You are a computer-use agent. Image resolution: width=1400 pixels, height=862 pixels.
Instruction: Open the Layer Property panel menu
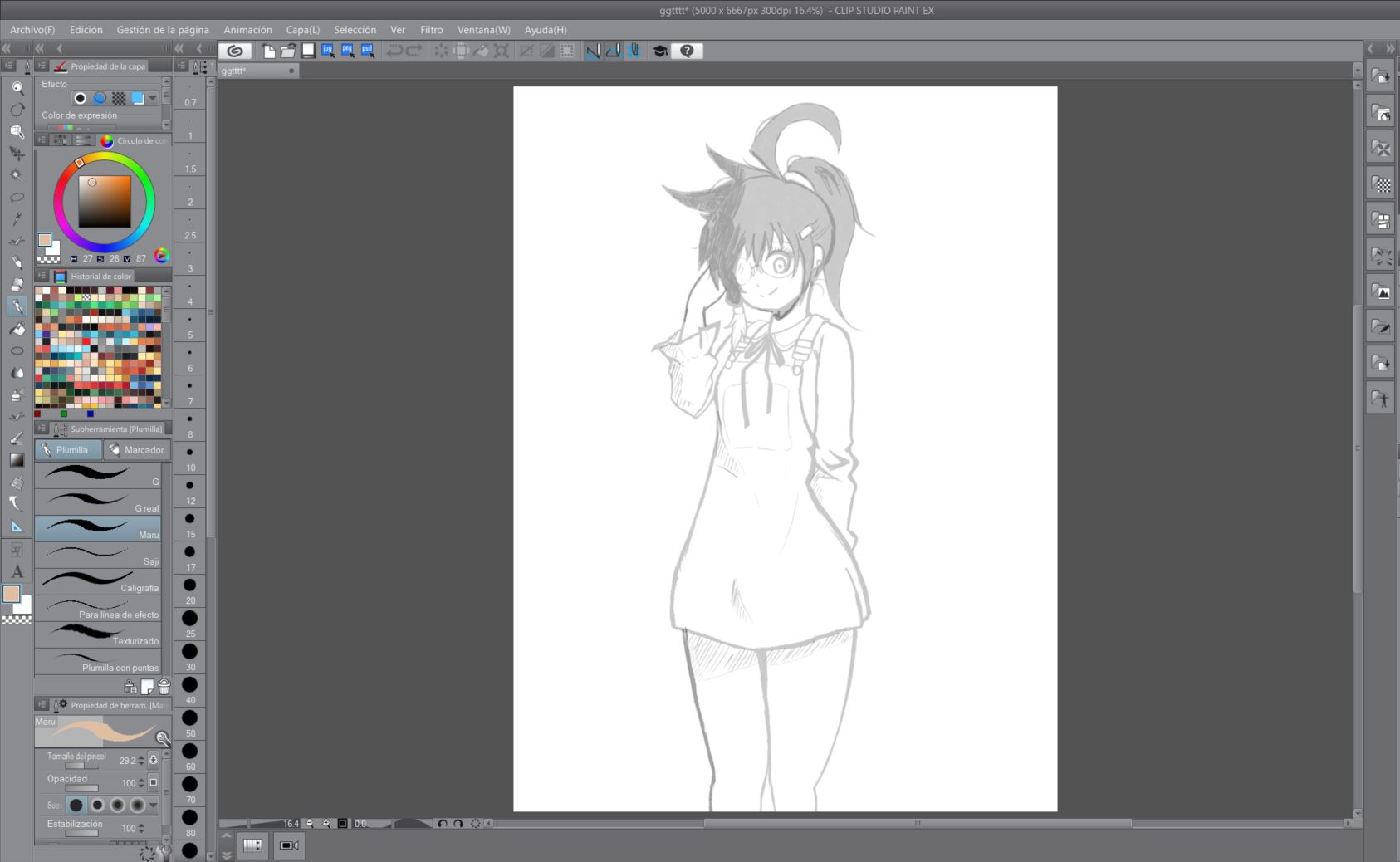coord(42,66)
